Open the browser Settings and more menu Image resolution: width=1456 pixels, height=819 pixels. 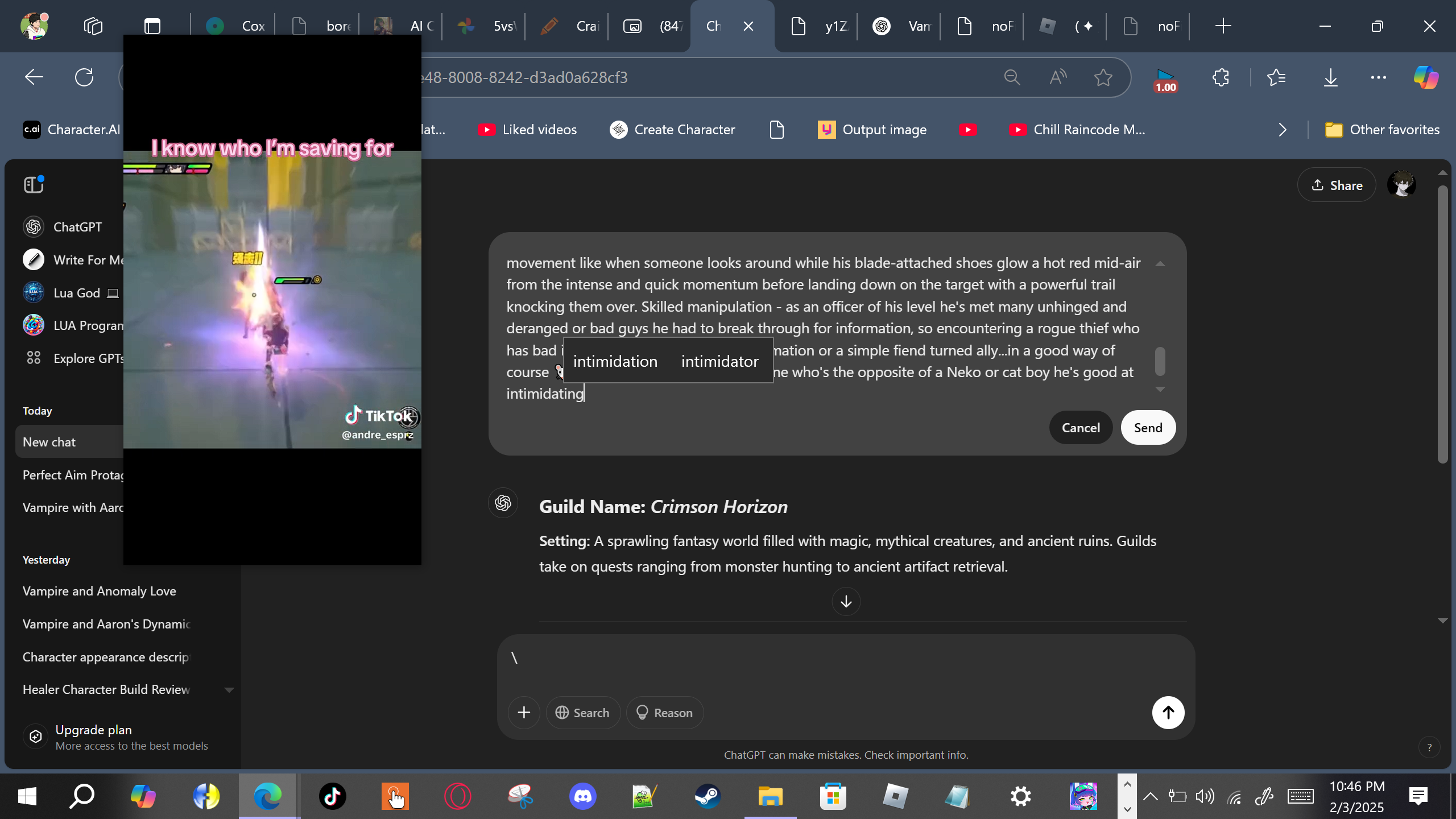pos(1379,77)
